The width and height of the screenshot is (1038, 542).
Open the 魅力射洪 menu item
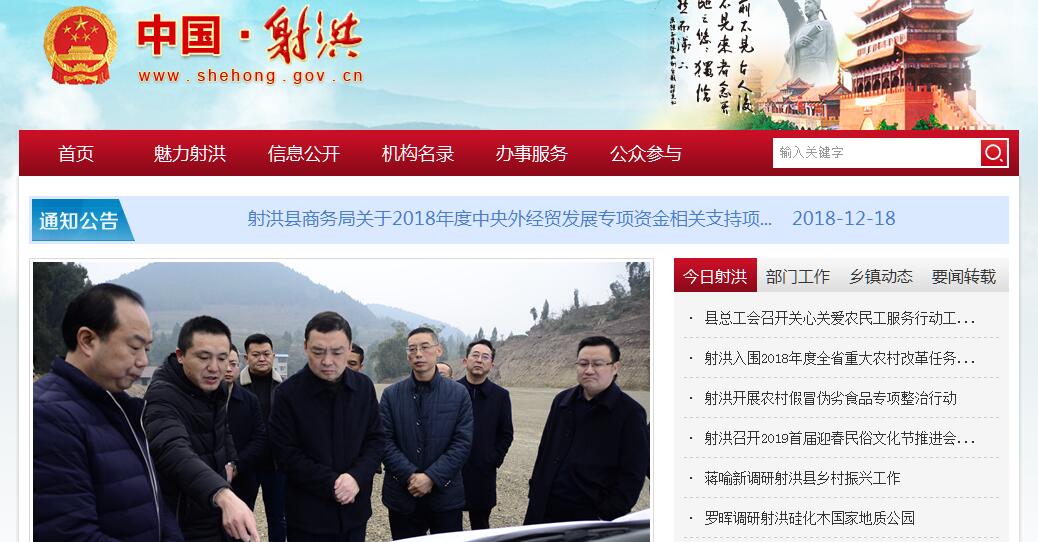pos(190,154)
